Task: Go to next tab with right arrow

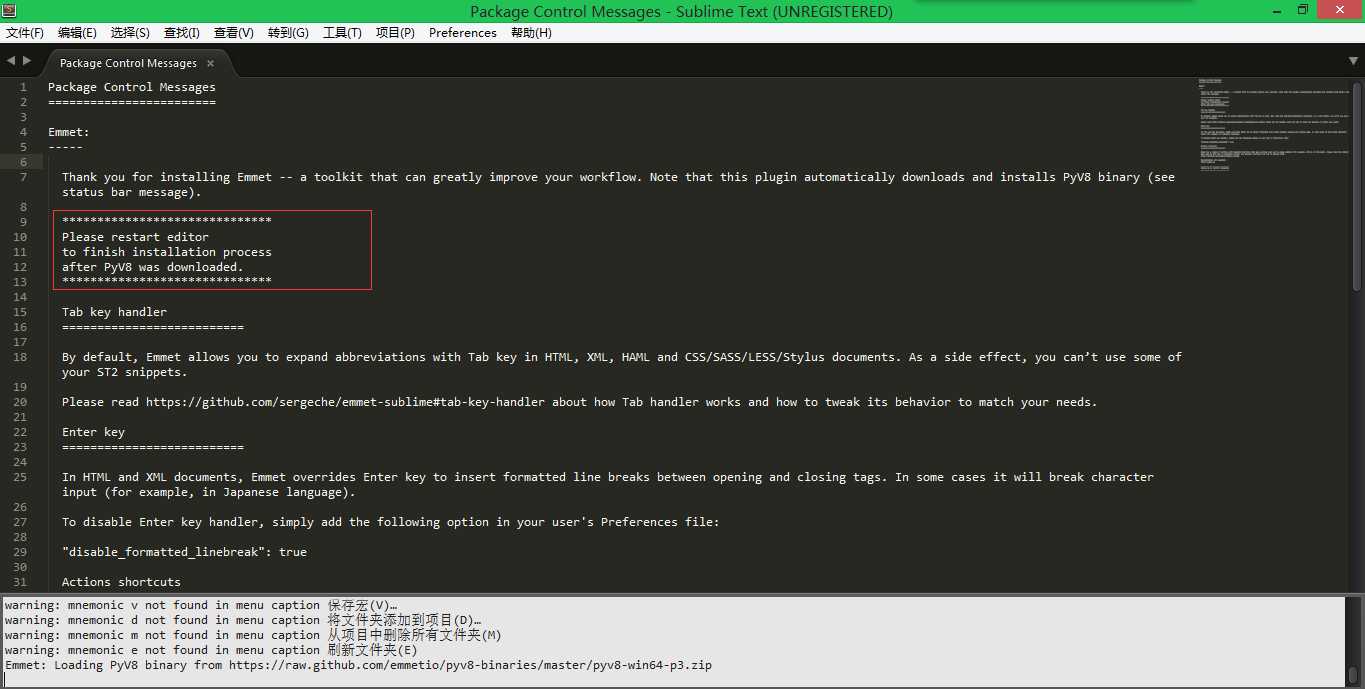Action: point(27,61)
